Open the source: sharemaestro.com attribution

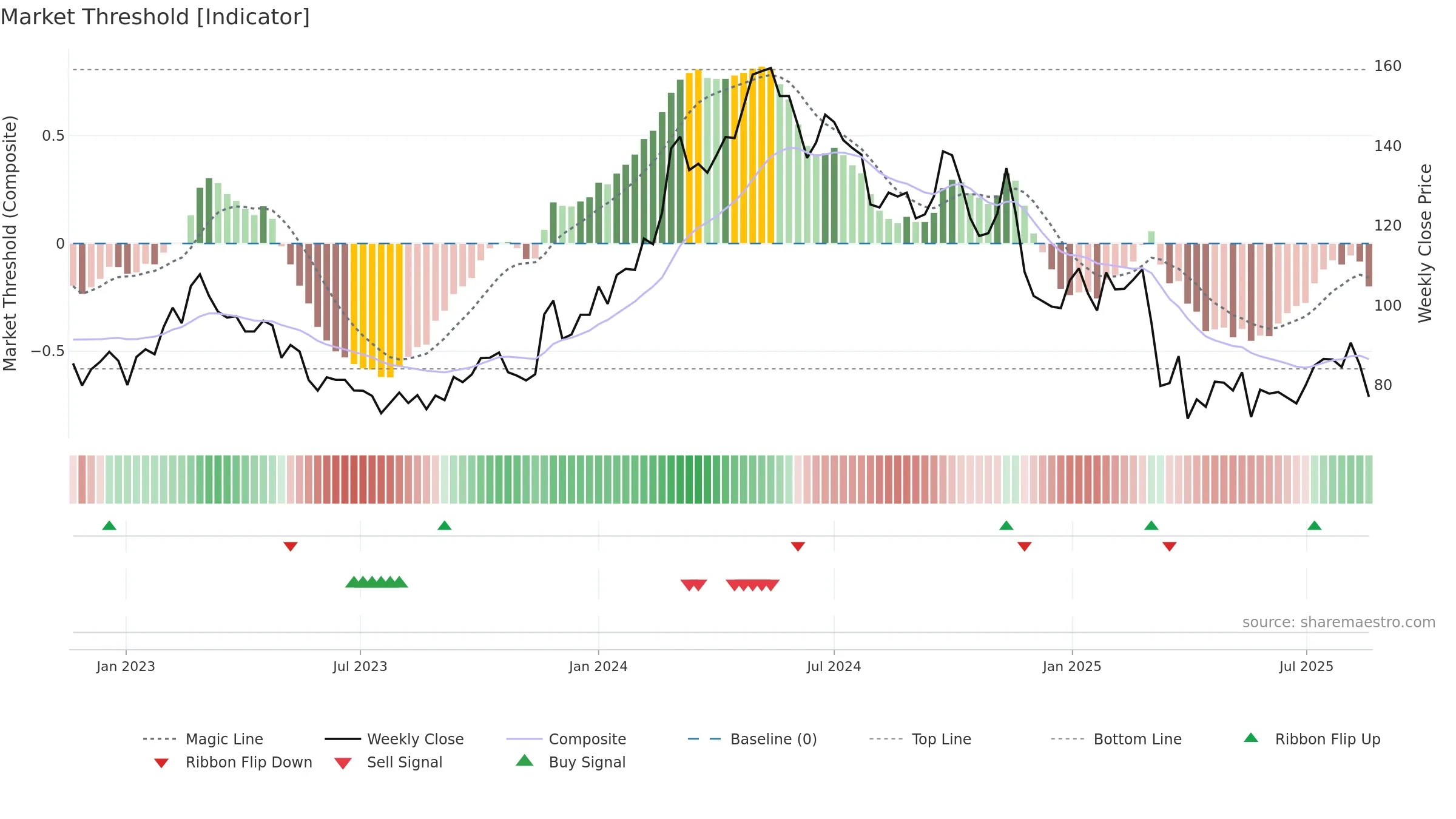pos(1339,622)
